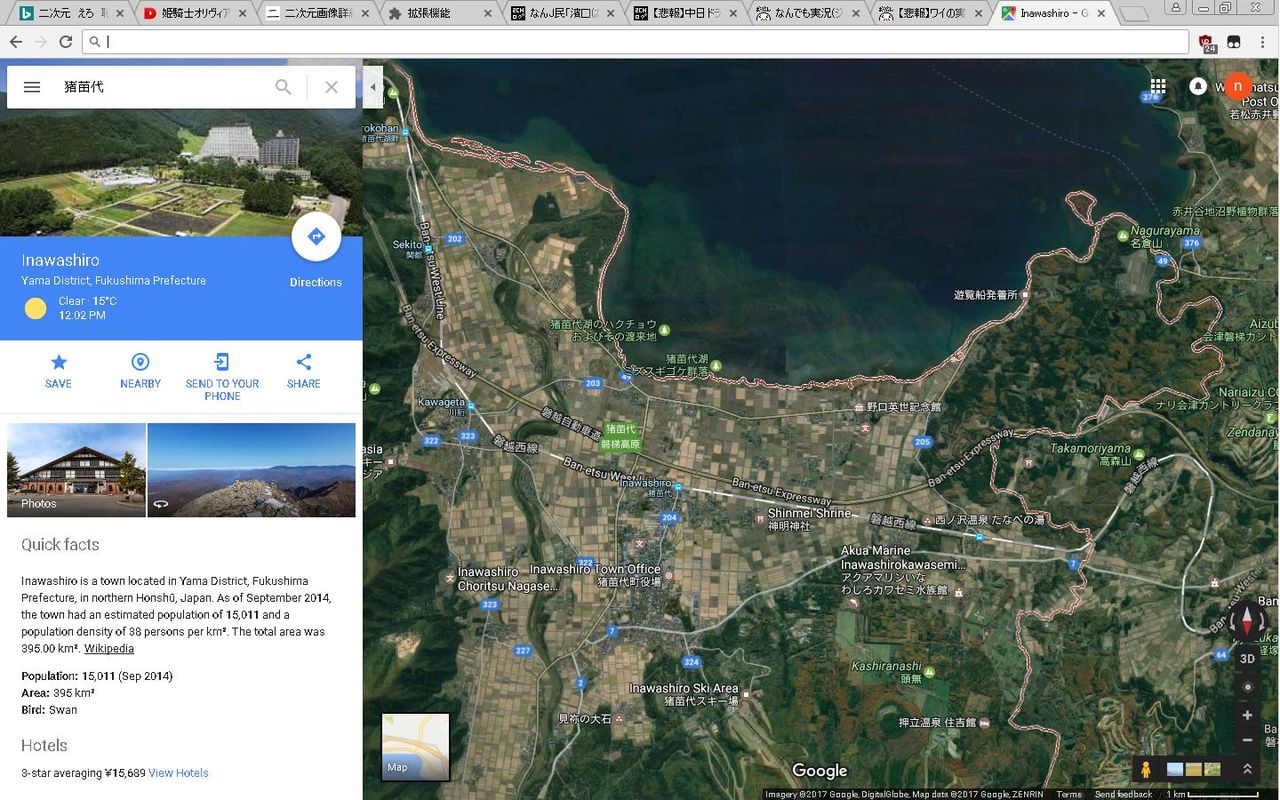Open the 360 mountain panorama photo
Image resolution: width=1280 pixels, height=800 pixels.
tap(252, 470)
